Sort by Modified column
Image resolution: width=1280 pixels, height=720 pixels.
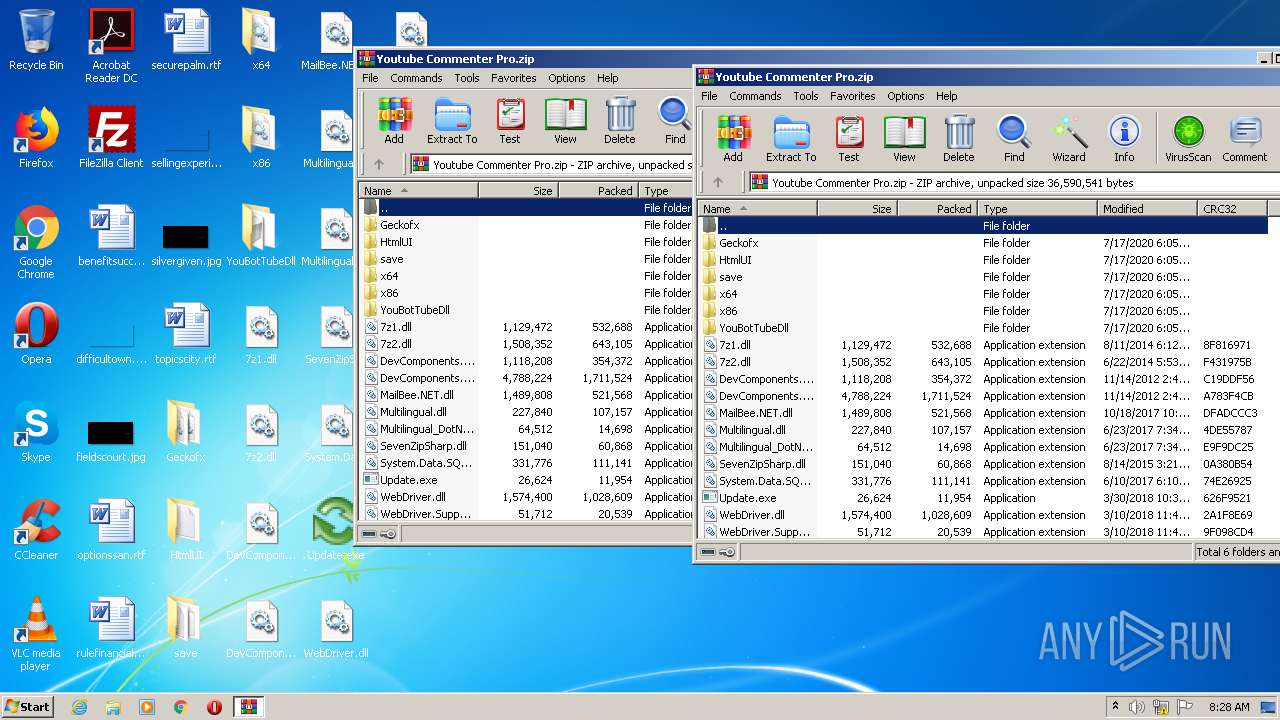point(1148,209)
